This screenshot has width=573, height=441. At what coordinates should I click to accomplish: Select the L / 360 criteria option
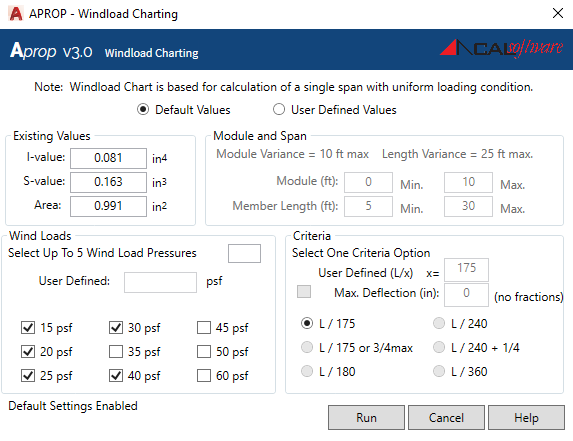coord(439,372)
